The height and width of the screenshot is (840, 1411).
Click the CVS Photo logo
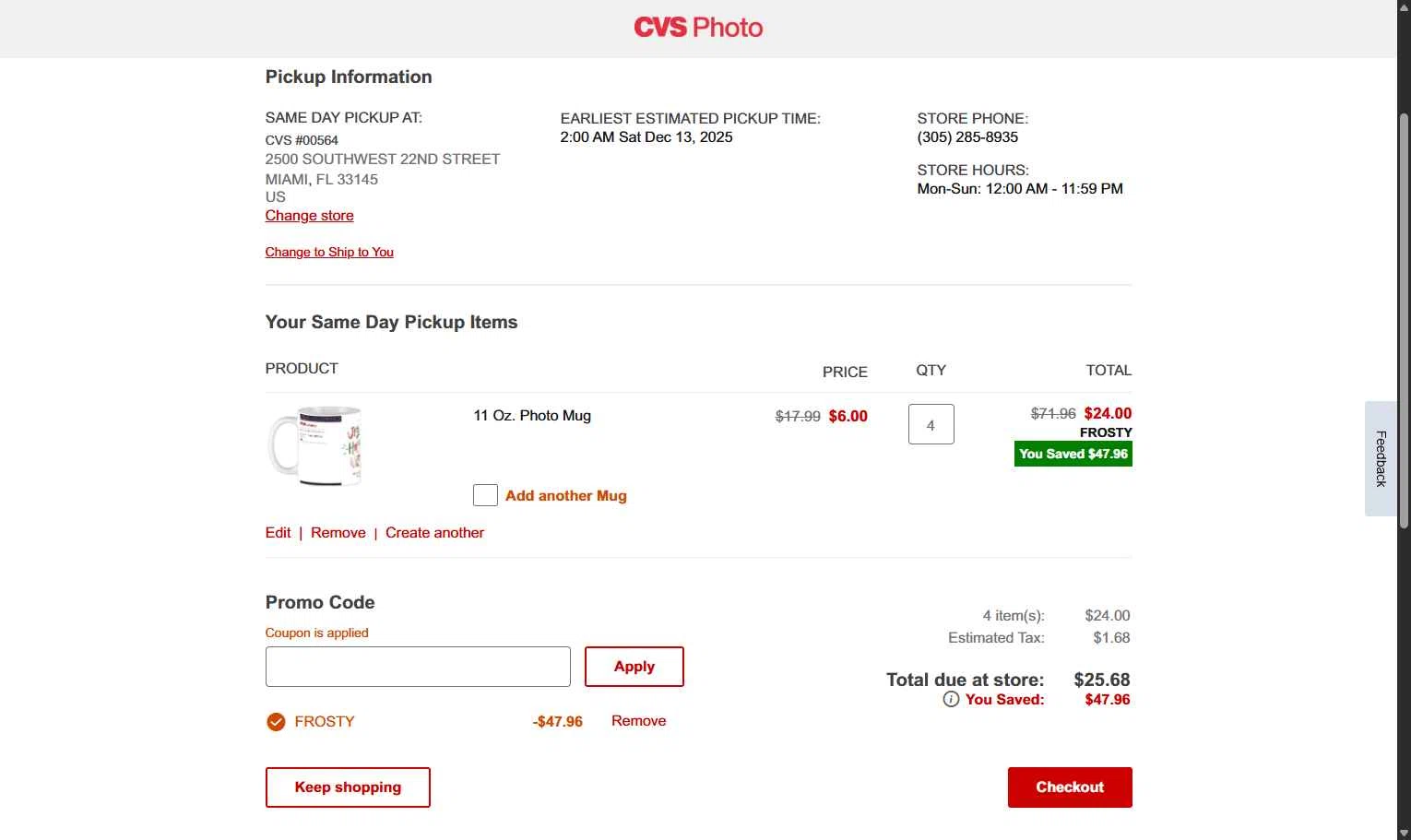click(x=698, y=28)
